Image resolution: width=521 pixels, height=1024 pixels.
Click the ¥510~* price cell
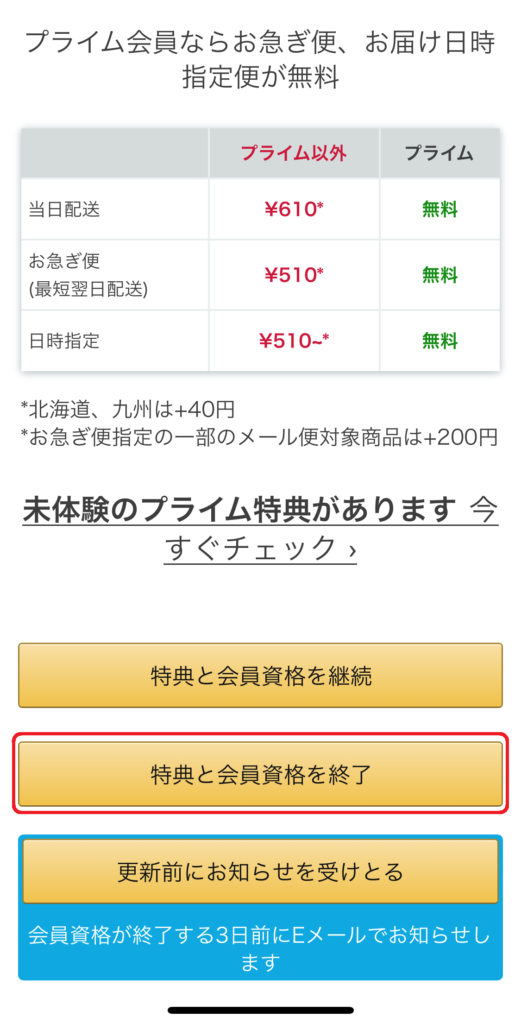click(x=294, y=340)
